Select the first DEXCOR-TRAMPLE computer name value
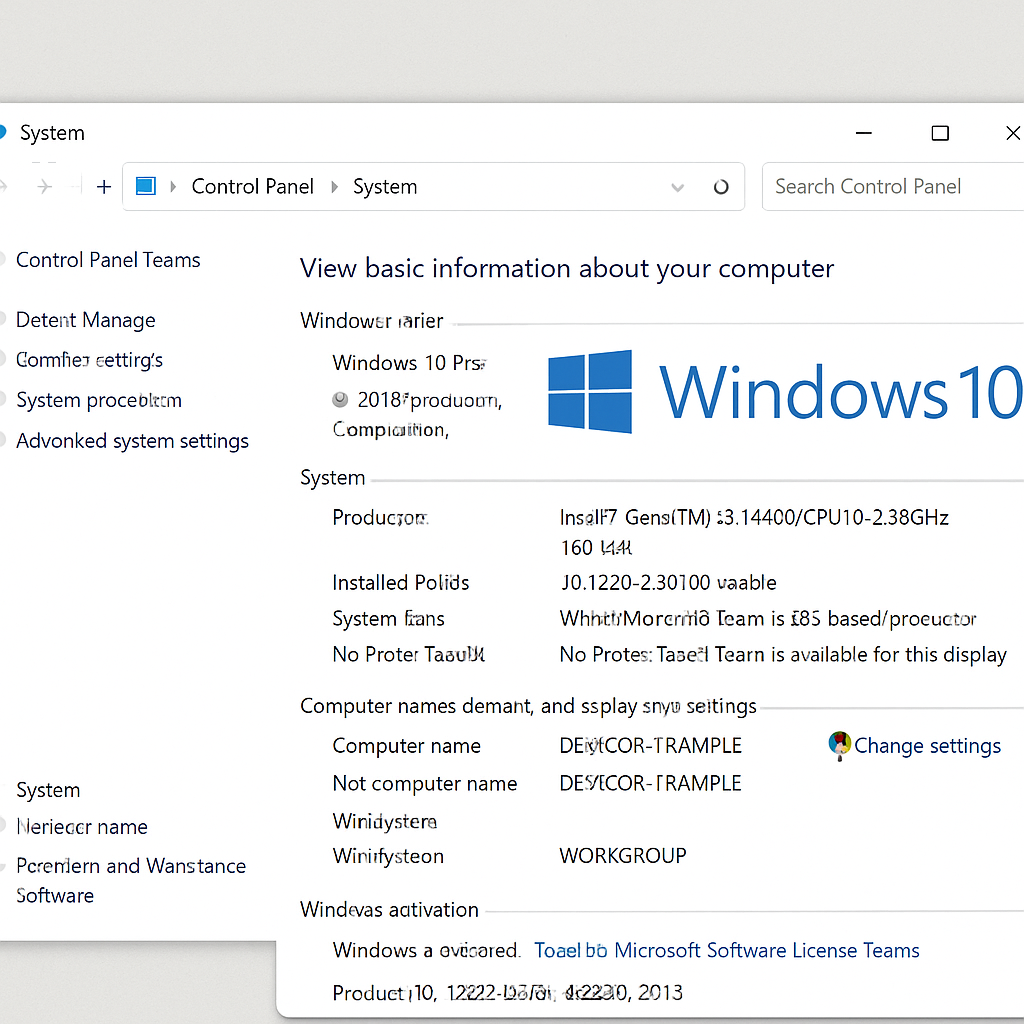 [x=650, y=746]
